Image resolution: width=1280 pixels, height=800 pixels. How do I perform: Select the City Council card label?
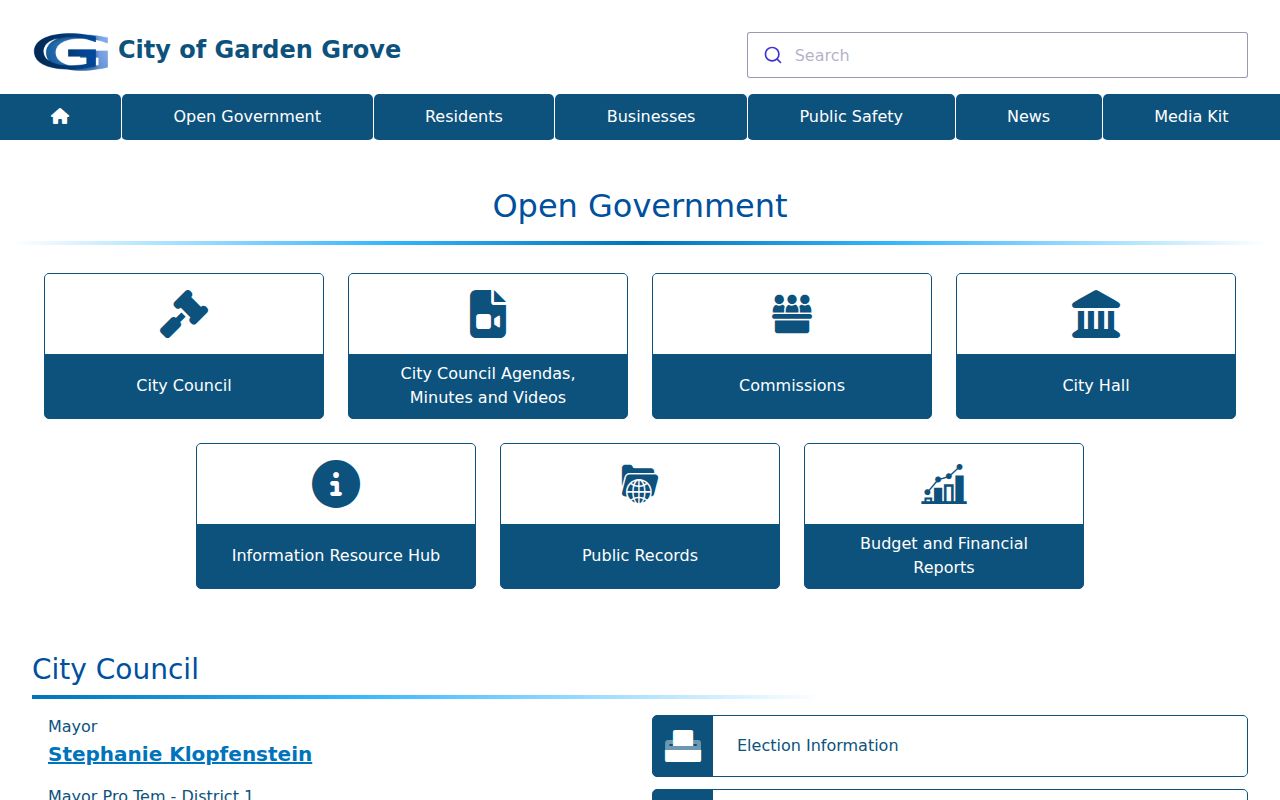tap(184, 386)
